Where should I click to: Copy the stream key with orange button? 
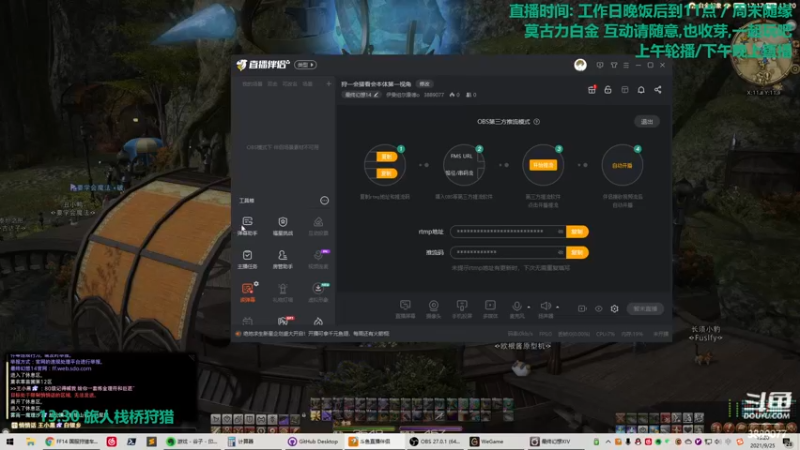tap(577, 252)
